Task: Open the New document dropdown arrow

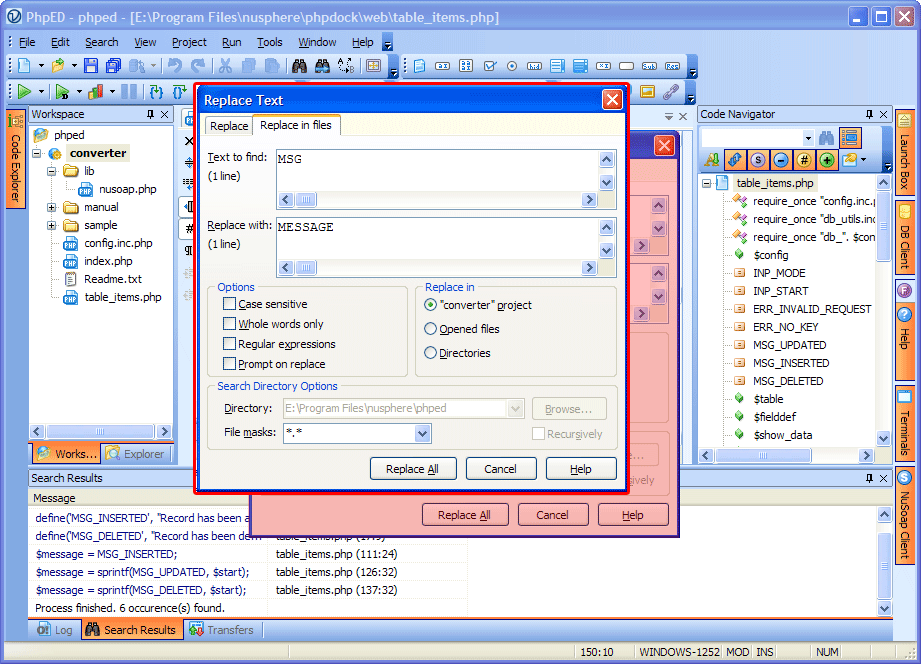Action: [41, 66]
